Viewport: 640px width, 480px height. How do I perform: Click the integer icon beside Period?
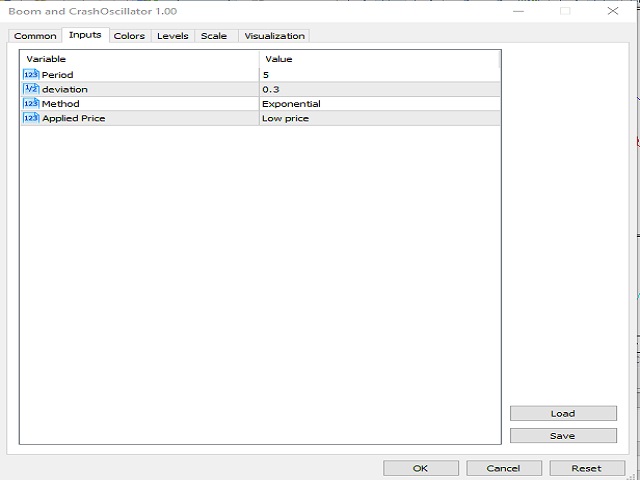point(30,75)
